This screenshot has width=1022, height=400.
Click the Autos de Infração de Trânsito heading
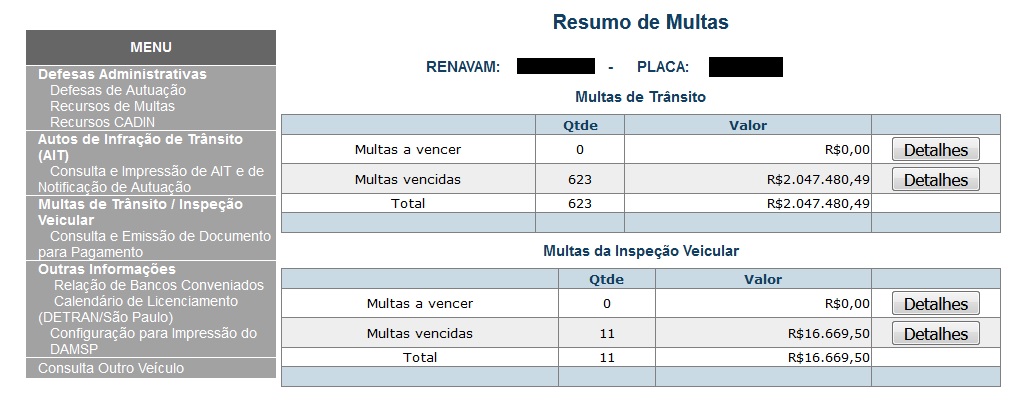coord(140,147)
